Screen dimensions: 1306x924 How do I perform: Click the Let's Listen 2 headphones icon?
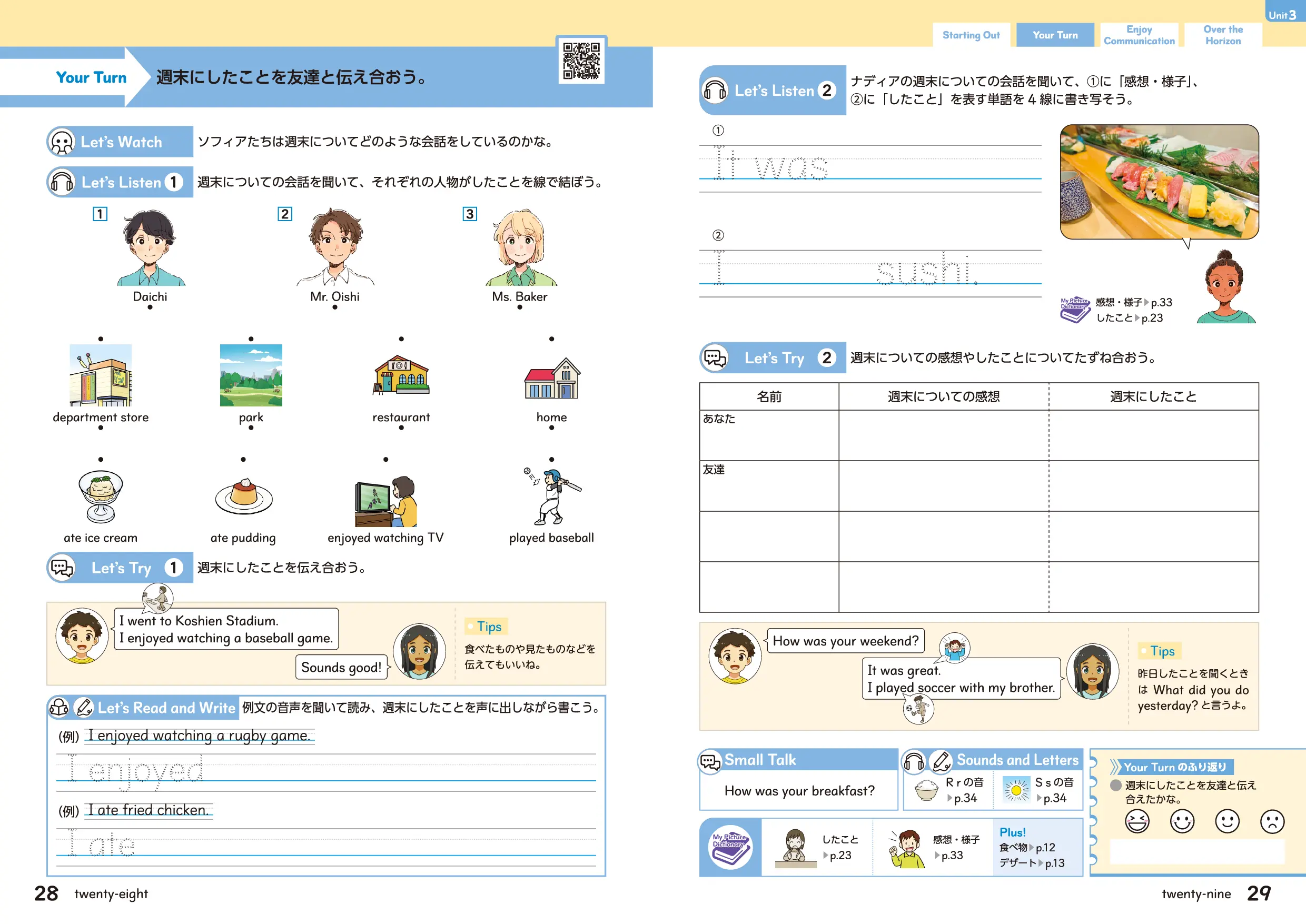click(x=715, y=91)
